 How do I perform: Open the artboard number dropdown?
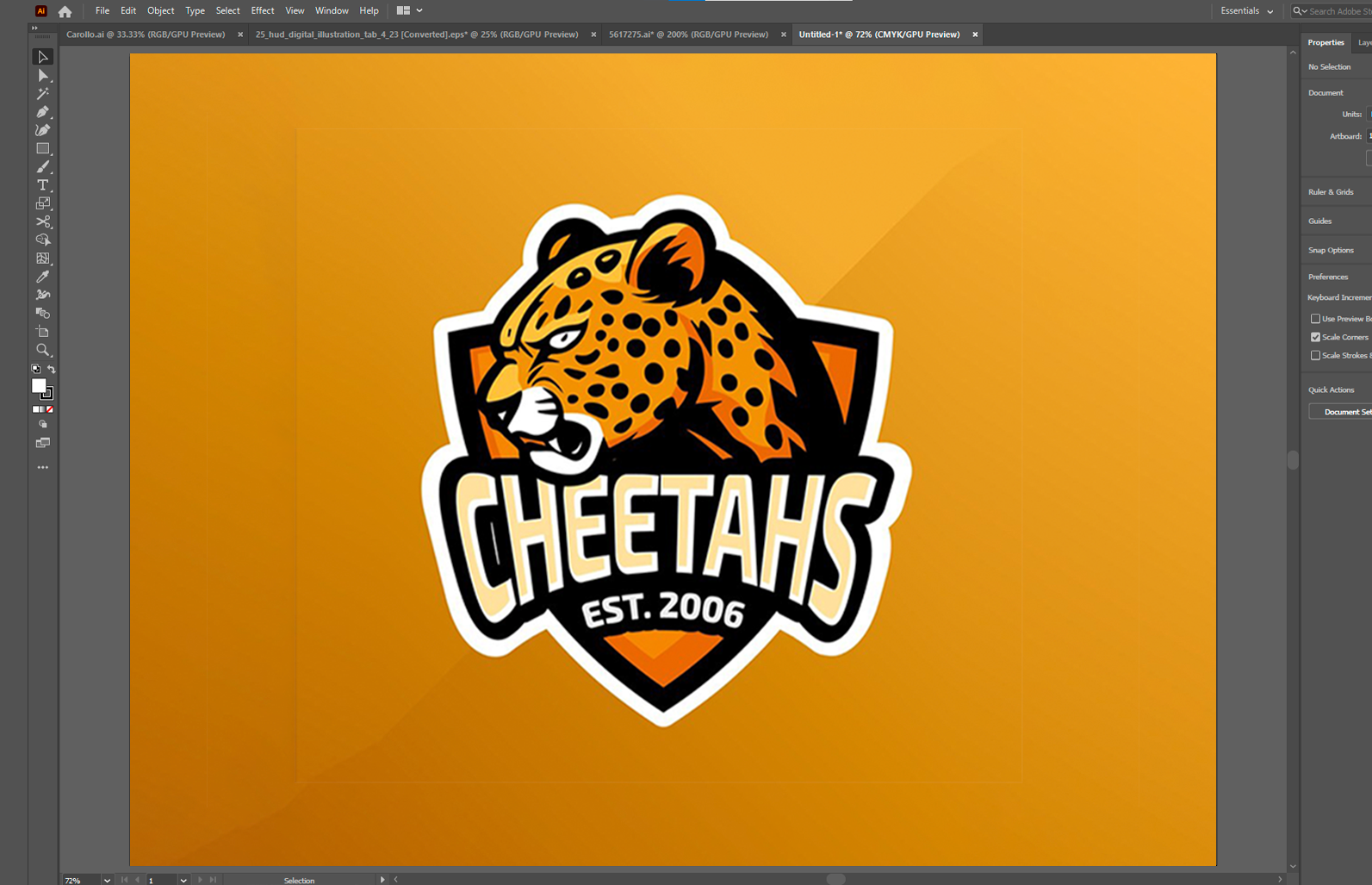183,880
